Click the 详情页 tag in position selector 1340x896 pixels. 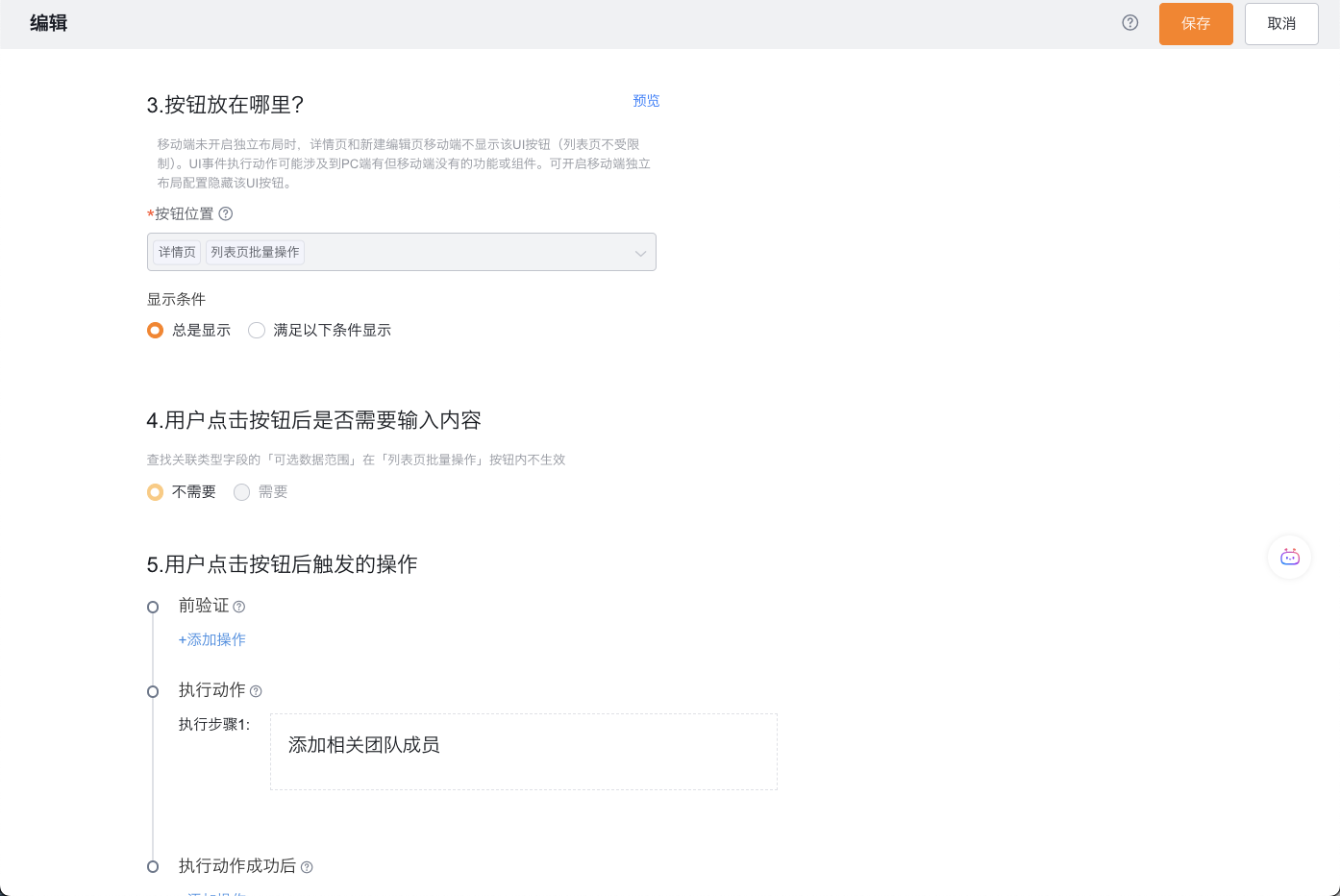(177, 253)
